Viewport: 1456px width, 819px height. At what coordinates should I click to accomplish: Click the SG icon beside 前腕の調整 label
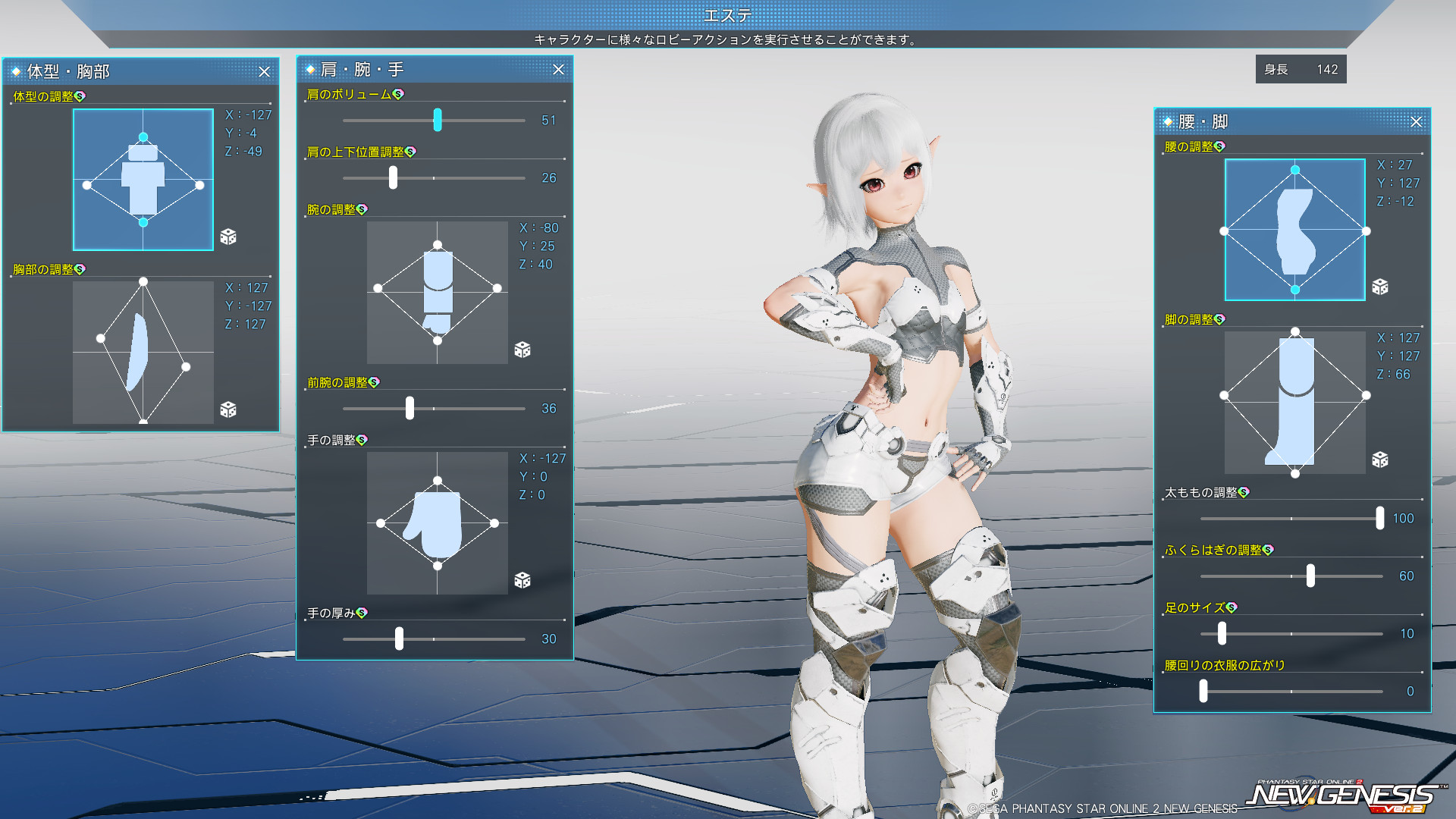(x=374, y=382)
